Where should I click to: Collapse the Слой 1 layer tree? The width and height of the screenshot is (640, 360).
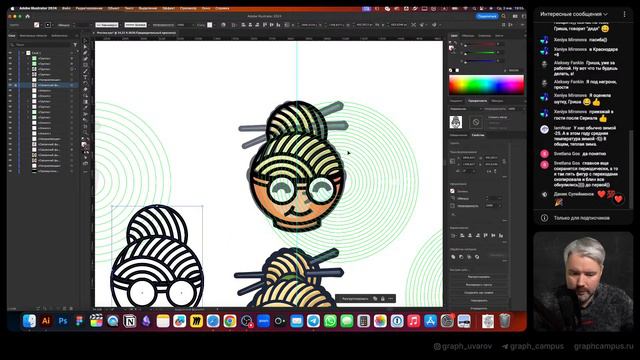pyautogui.click(x=23, y=53)
